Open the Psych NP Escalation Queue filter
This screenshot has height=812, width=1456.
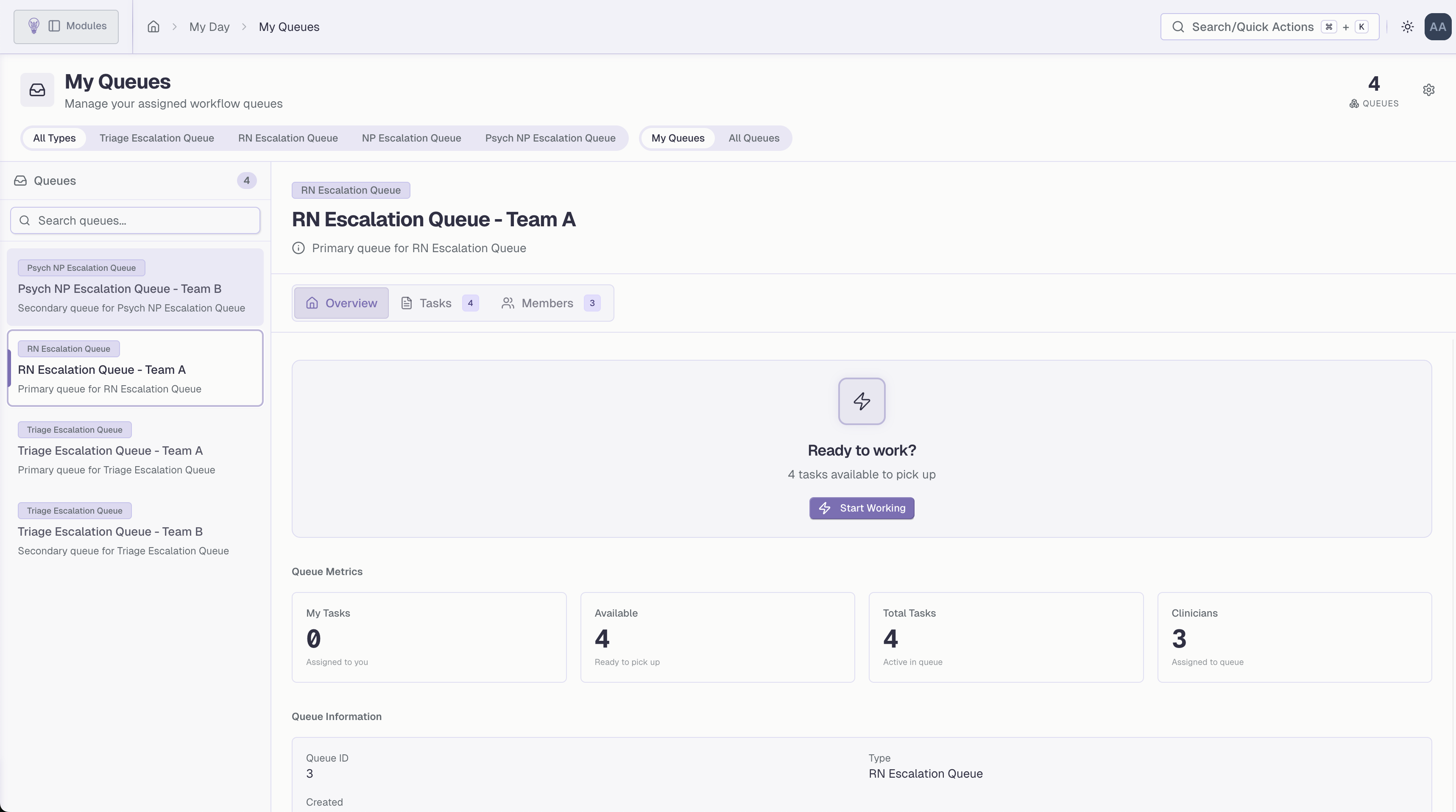[550, 138]
